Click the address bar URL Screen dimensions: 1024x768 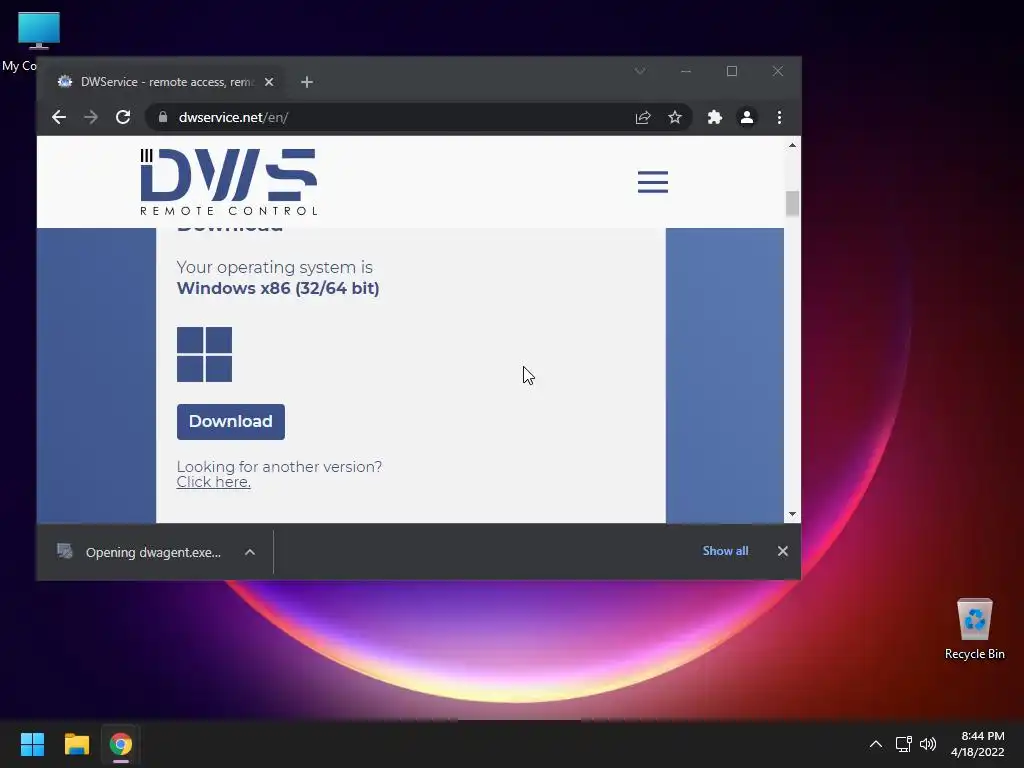(233, 118)
